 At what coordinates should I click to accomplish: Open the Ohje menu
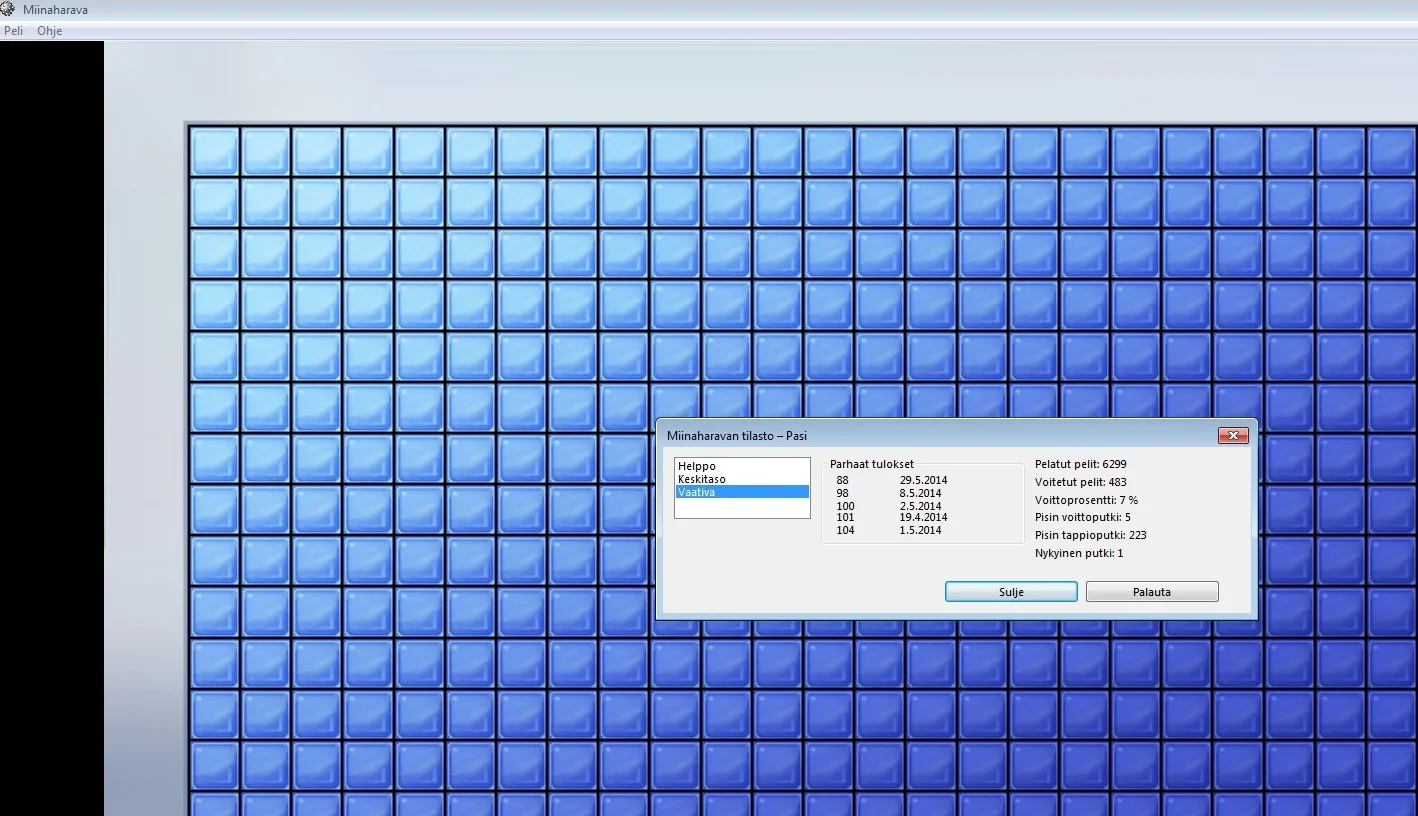(x=49, y=31)
